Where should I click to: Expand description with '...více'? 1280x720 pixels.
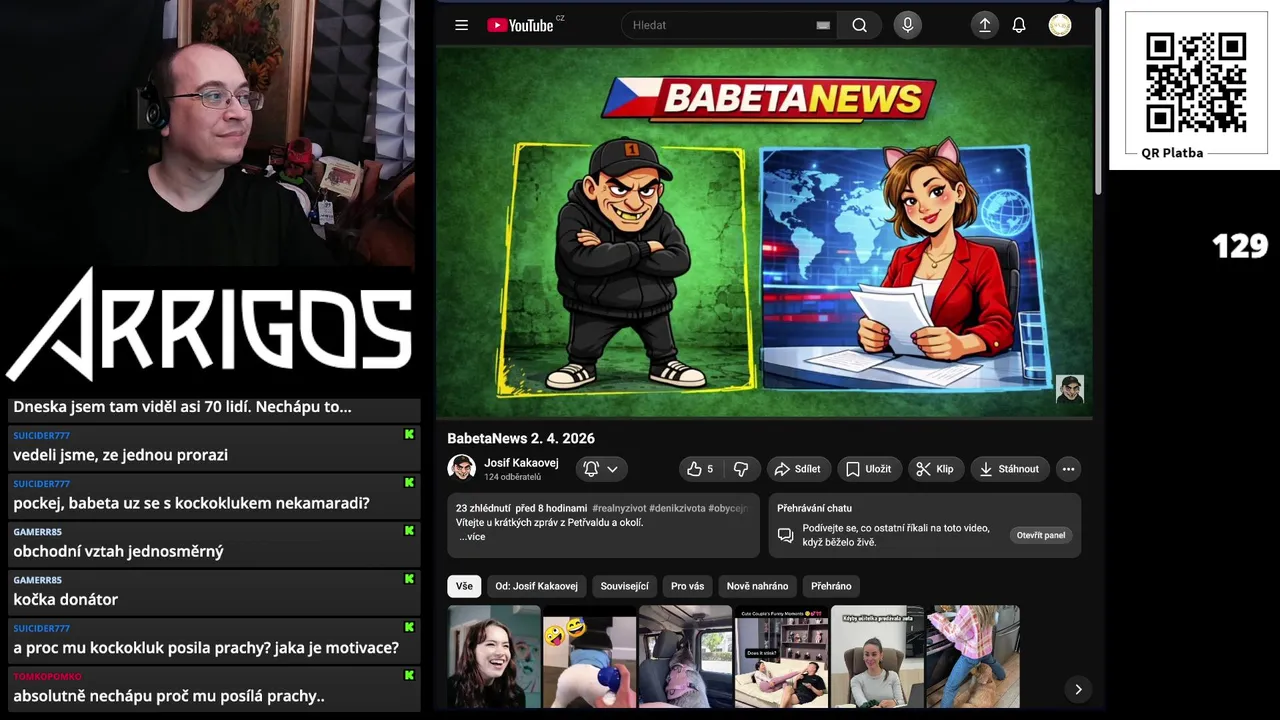tap(472, 537)
